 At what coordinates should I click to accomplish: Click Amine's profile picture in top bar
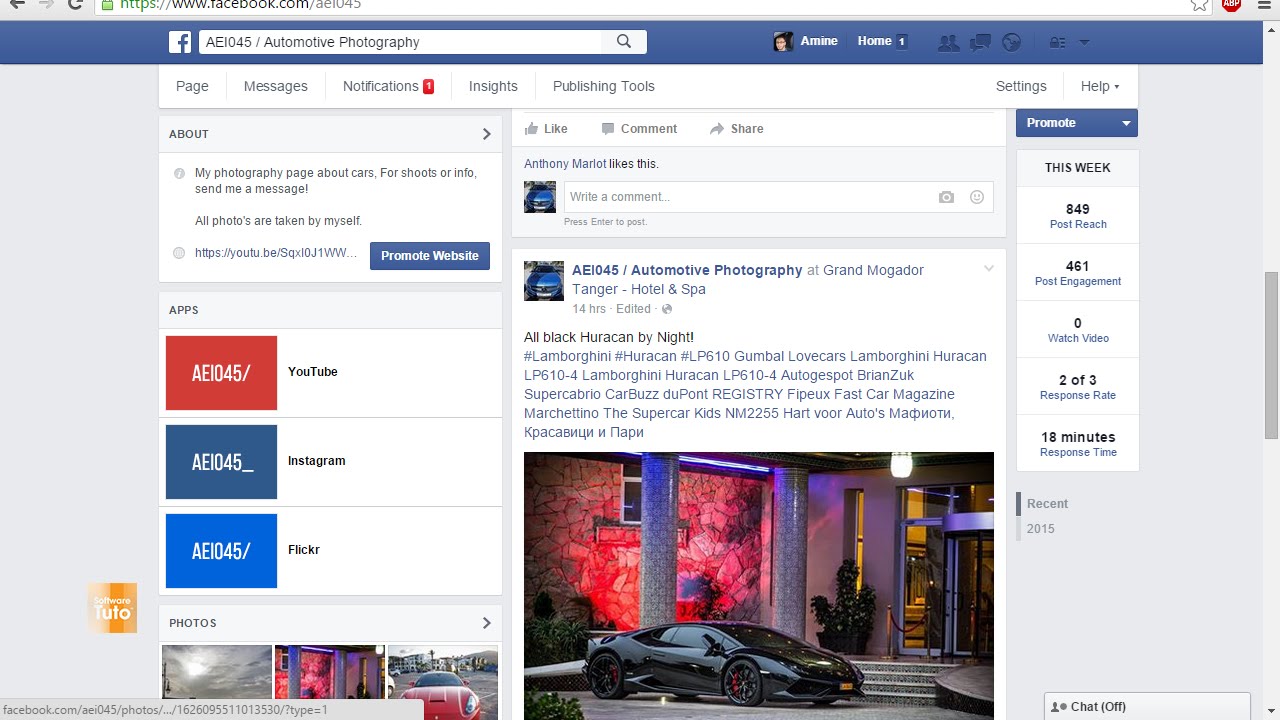(x=783, y=41)
